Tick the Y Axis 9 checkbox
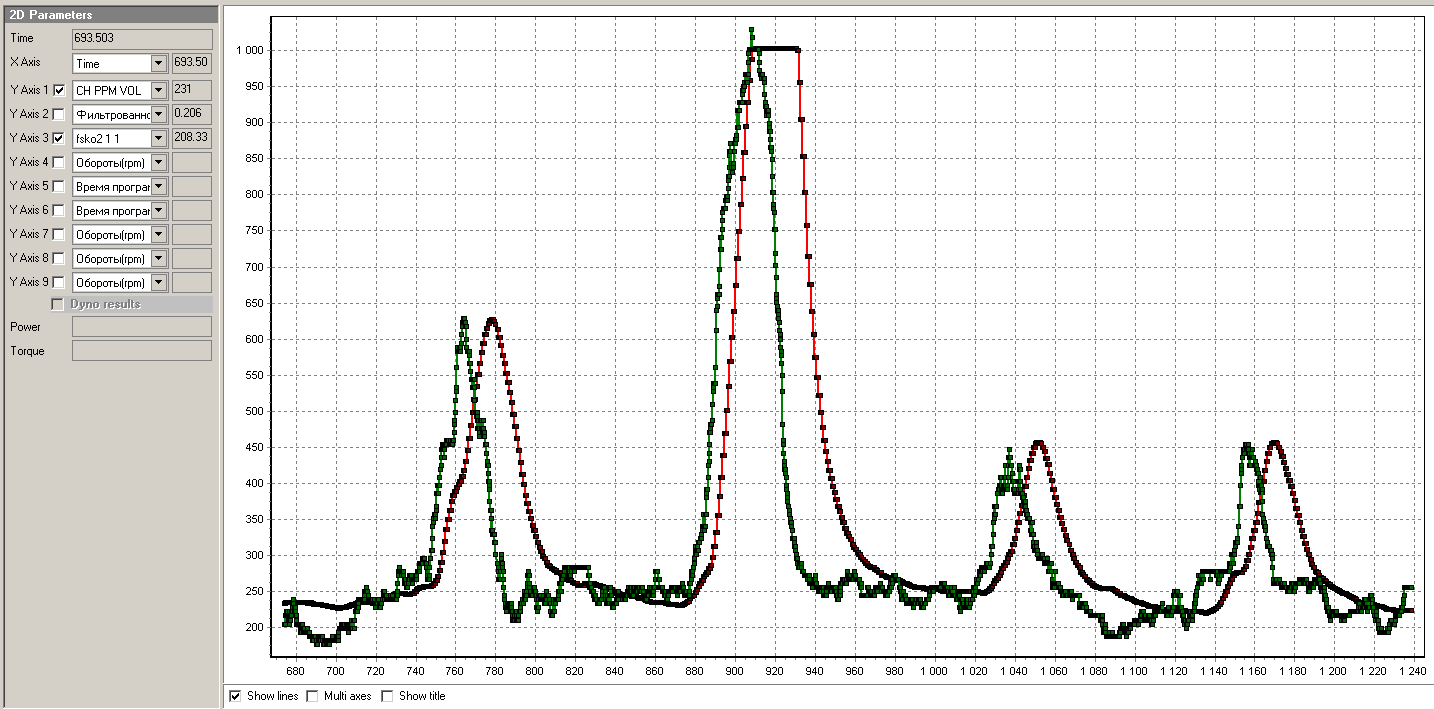 pos(59,282)
